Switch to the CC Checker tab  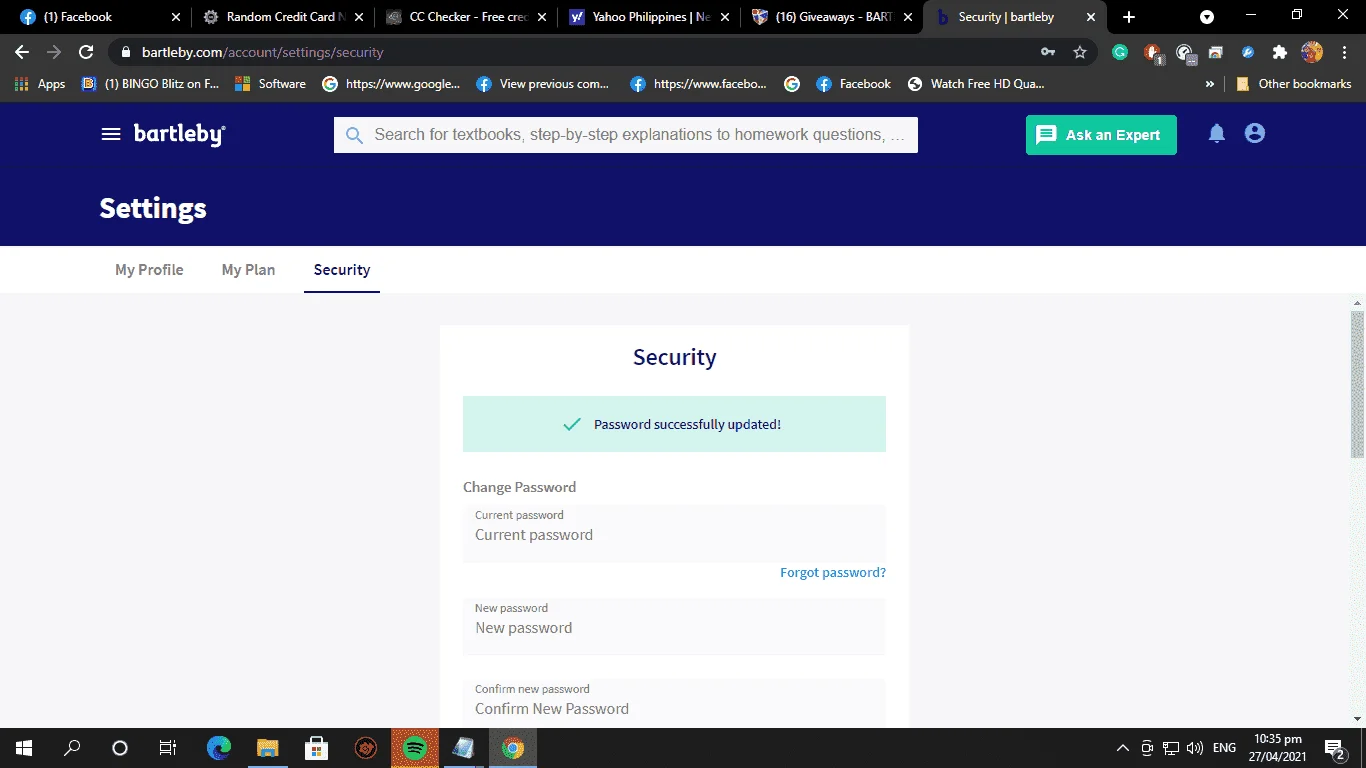pos(465,17)
